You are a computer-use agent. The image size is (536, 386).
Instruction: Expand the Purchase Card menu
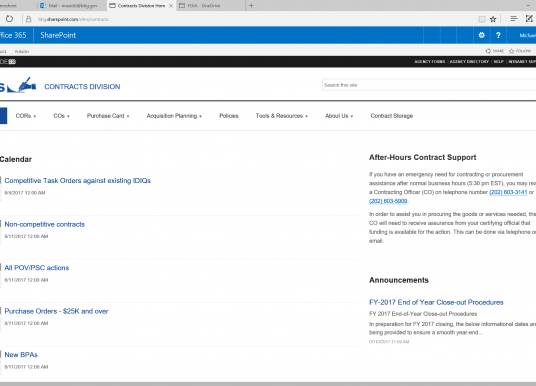click(x=108, y=116)
